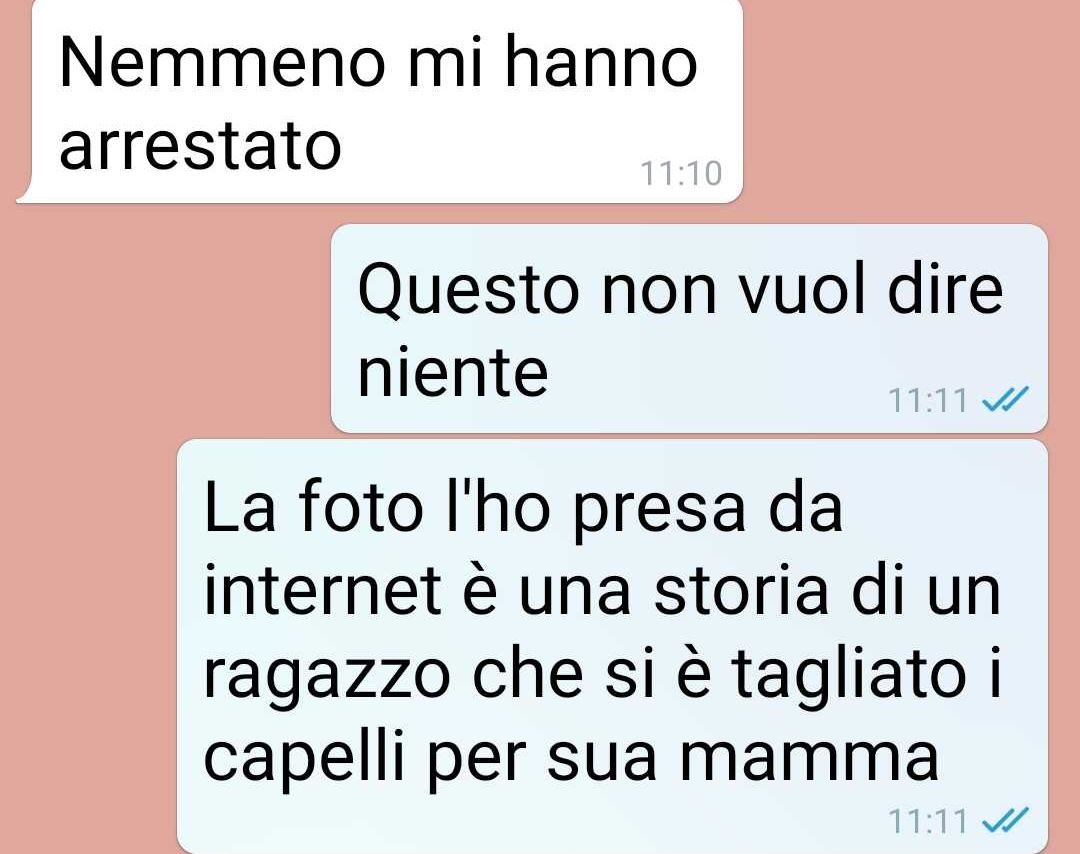Click the word "Nemmeno" in the received bubble
The image size is (1080, 854).
(x=222, y=63)
